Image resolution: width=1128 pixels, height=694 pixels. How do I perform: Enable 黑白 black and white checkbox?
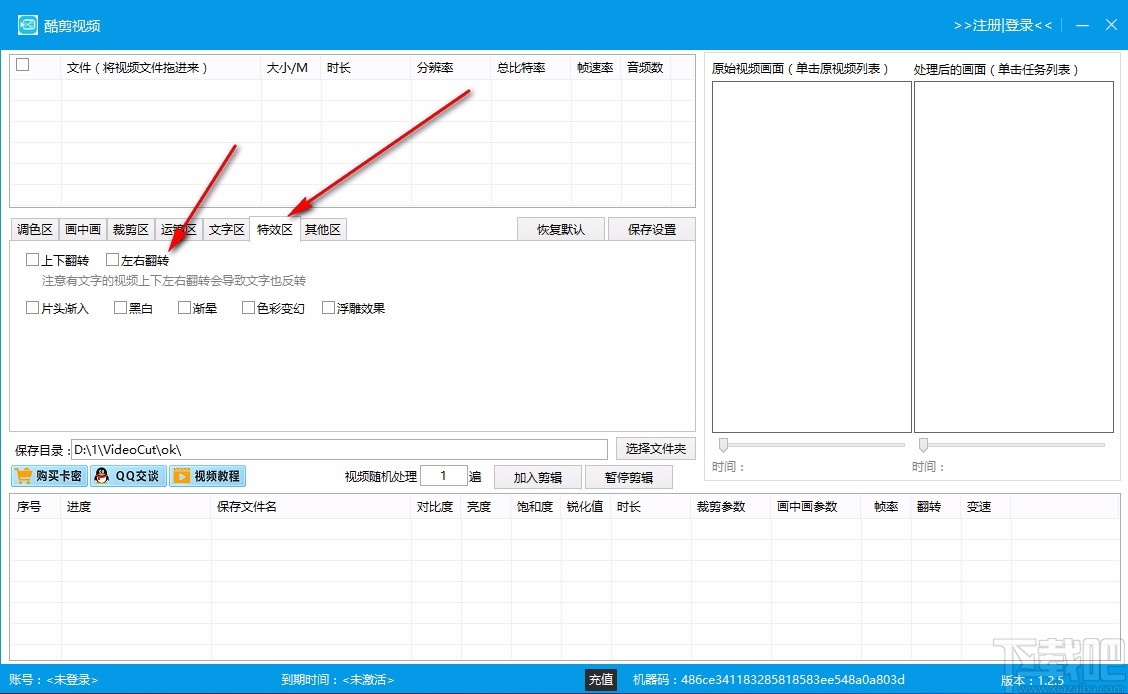click(x=120, y=308)
